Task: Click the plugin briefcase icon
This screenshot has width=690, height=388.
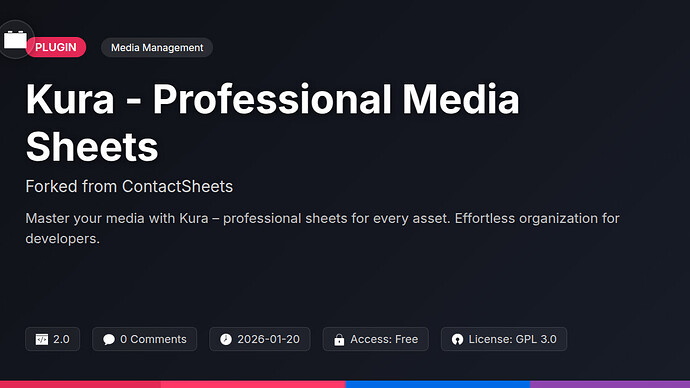Action: [15, 40]
